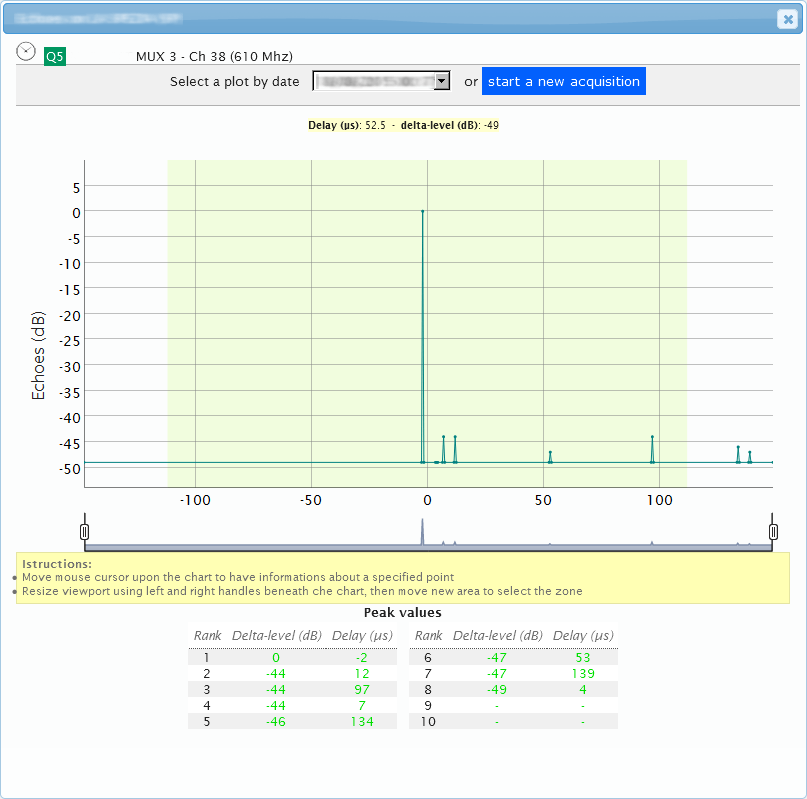Viewport: 807px width, 799px height.
Task: Click rank 4 delta-level value -44
Action: (x=276, y=705)
